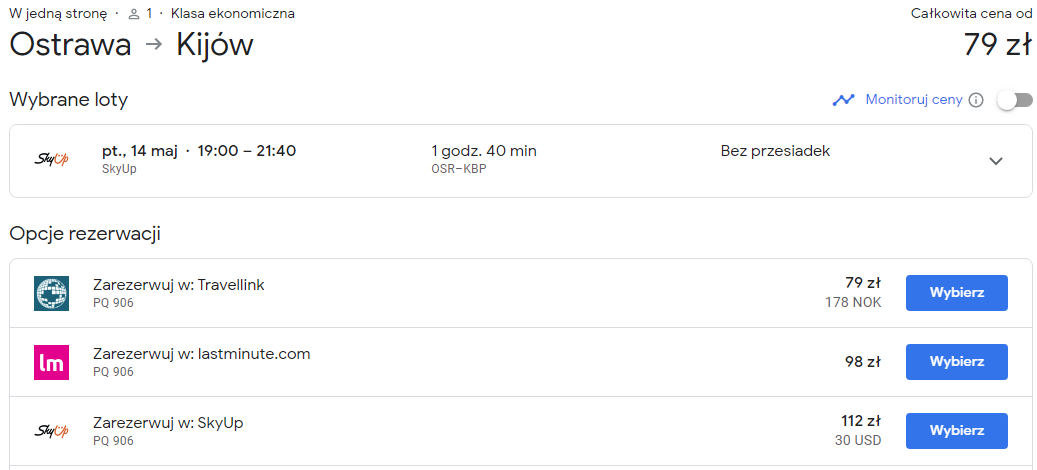Click the SkyUp logo in the selected flight
The image size is (1037, 470).
(x=52, y=159)
